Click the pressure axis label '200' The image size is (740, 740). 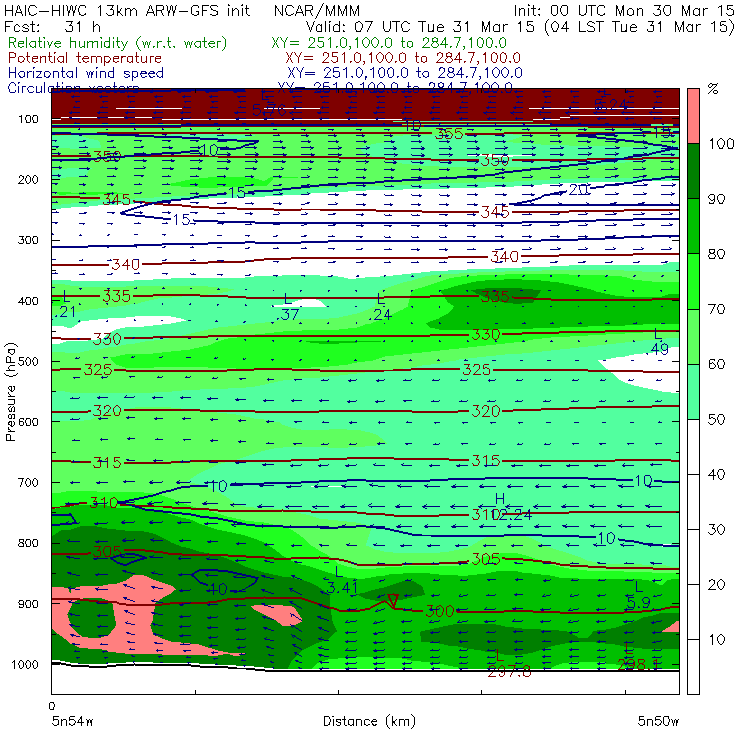click(28, 179)
